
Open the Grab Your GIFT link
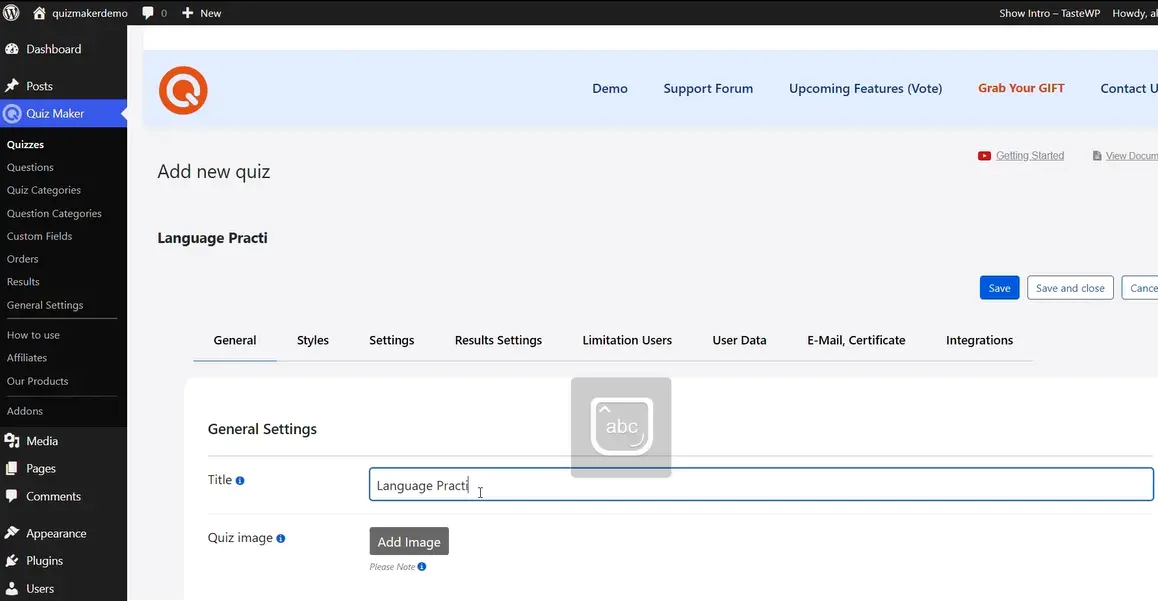pos(1021,88)
